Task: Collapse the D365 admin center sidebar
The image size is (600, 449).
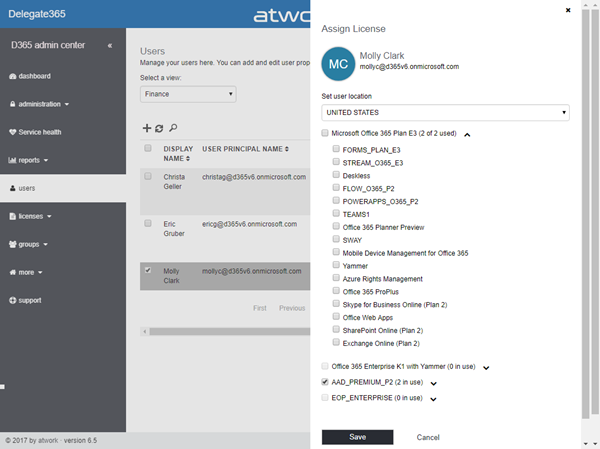Action: (110, 46)
